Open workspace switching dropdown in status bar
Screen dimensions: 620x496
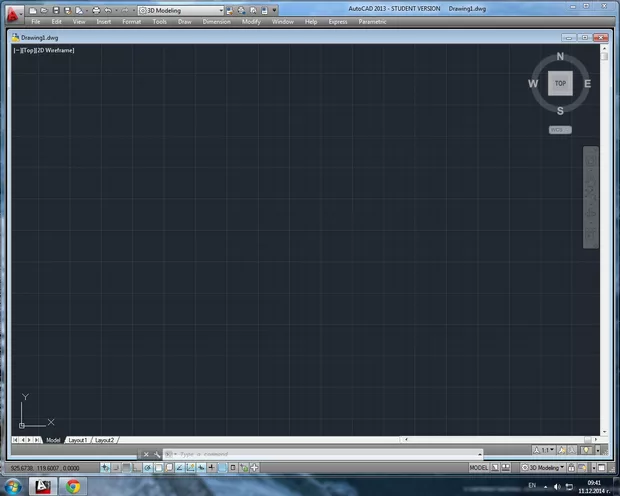click(546, 467)
